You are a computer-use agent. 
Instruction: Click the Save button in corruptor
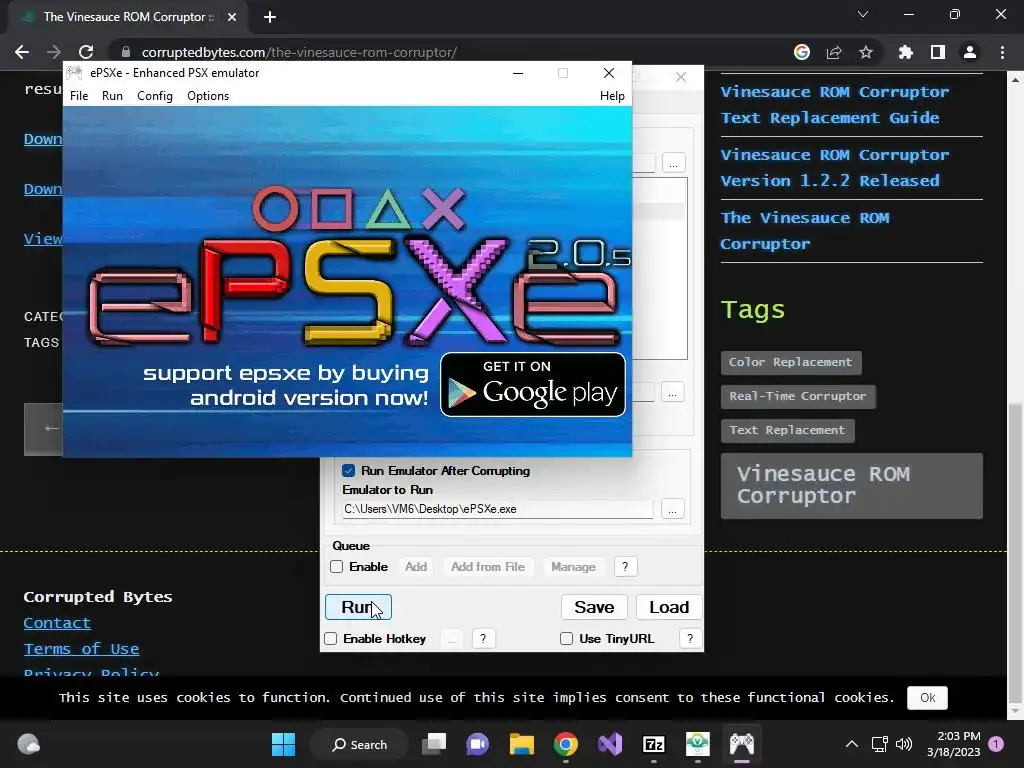click(x=594, y=607)
